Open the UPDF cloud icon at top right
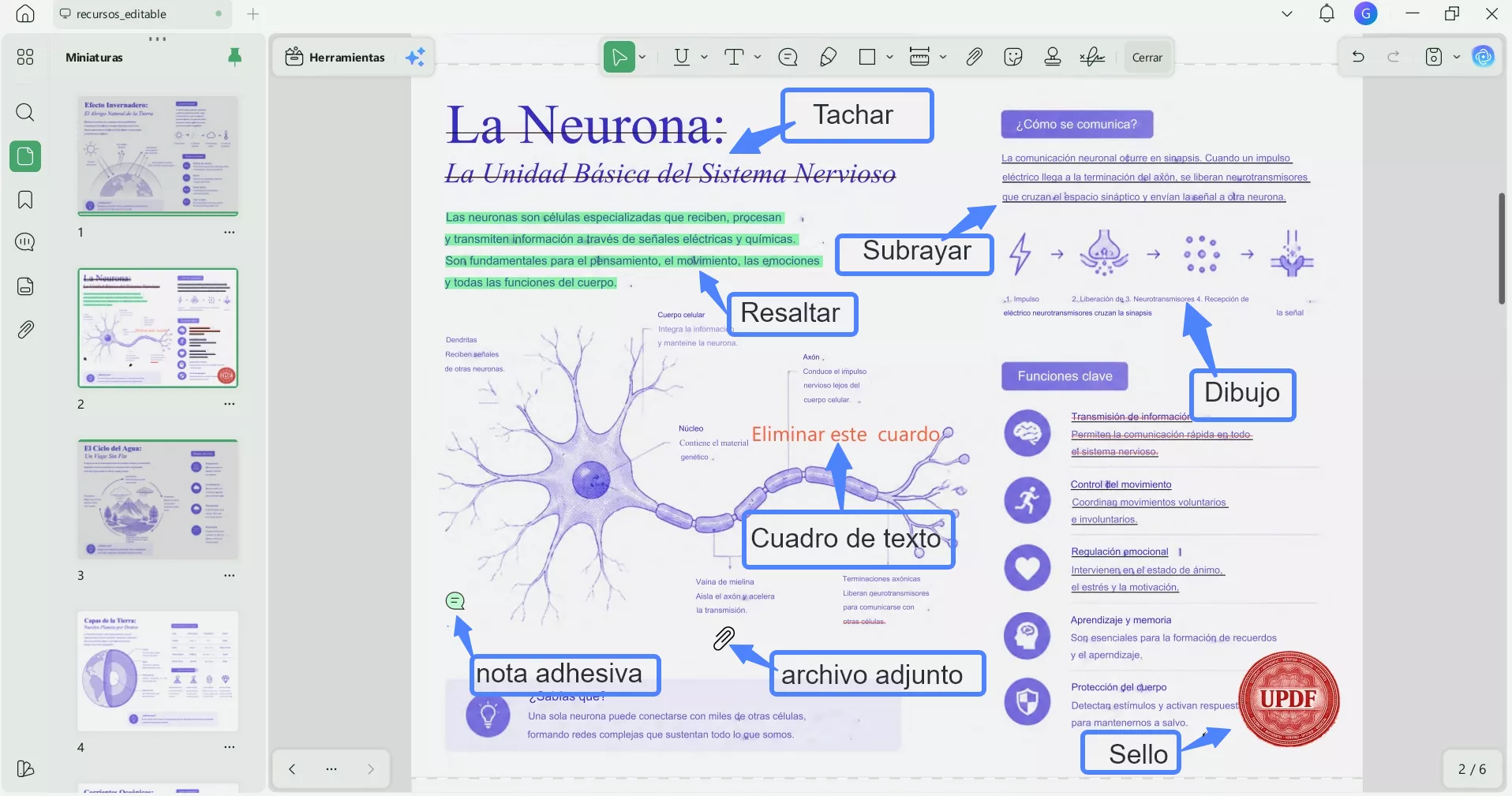Viewport: 1512px width, 796px height. (x=1484, y=57)
